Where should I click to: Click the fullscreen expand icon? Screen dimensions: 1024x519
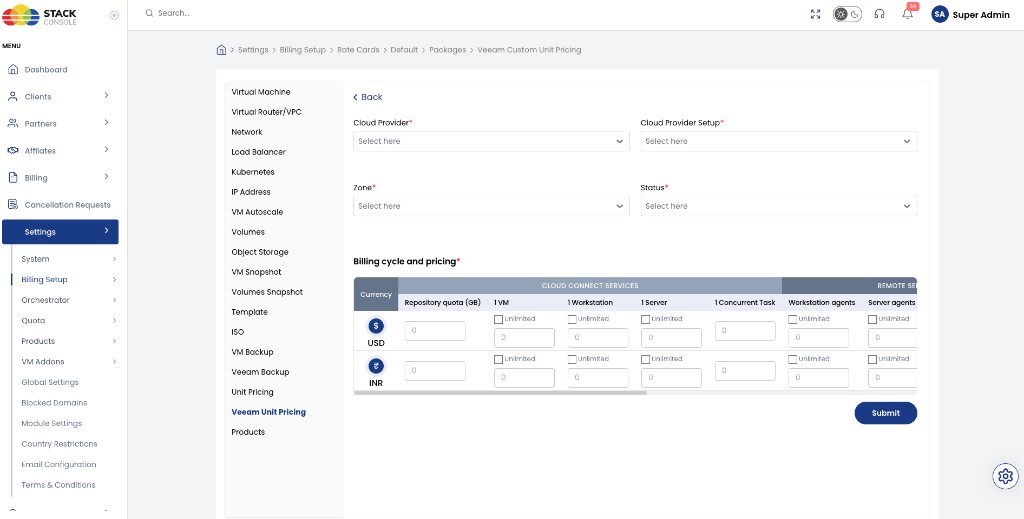pos(815,14)
